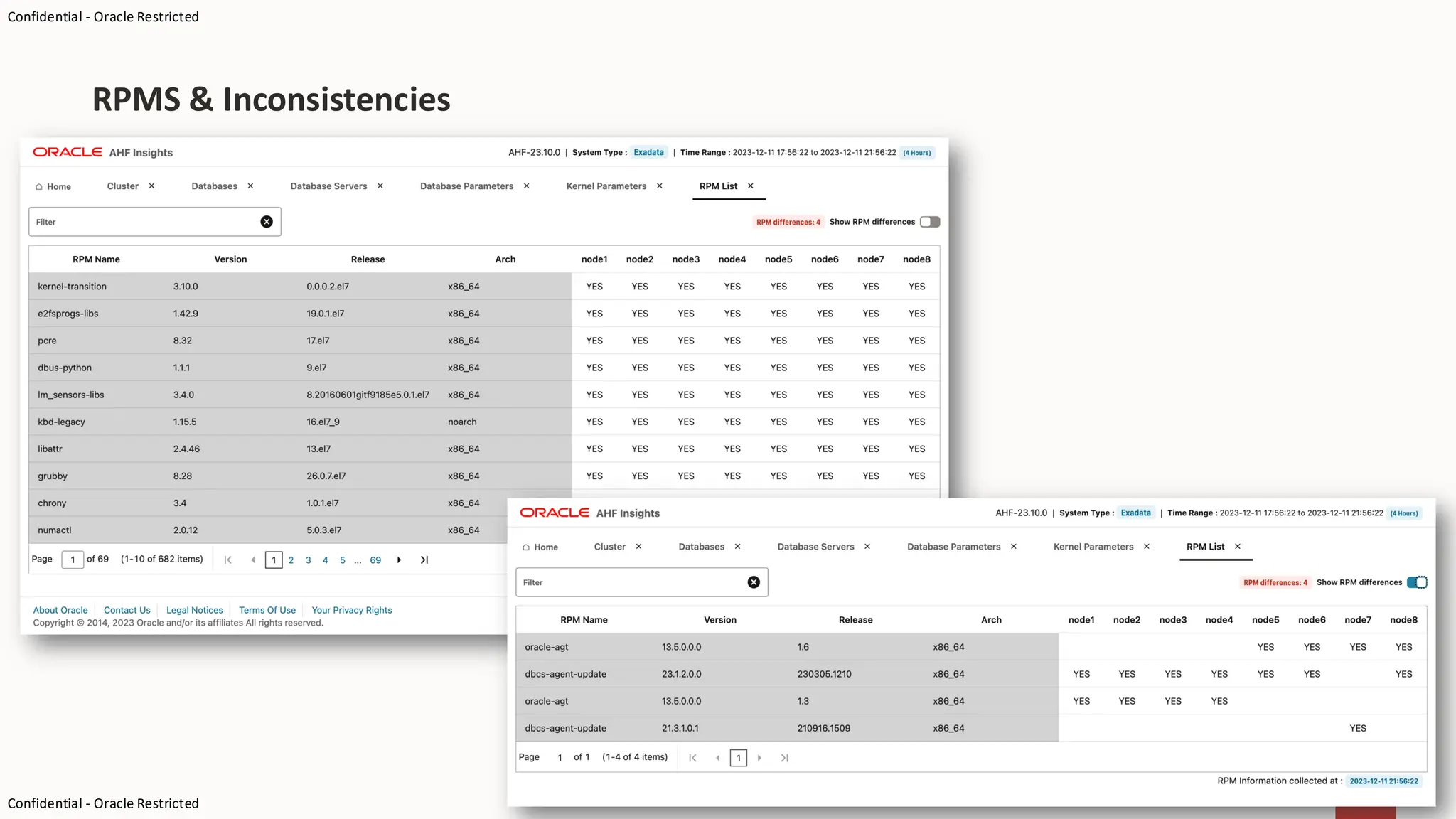The width and height of the screenshot is (1456, 819).
Task: Jump to last page in back window pagination
Action: pos(424,560)
